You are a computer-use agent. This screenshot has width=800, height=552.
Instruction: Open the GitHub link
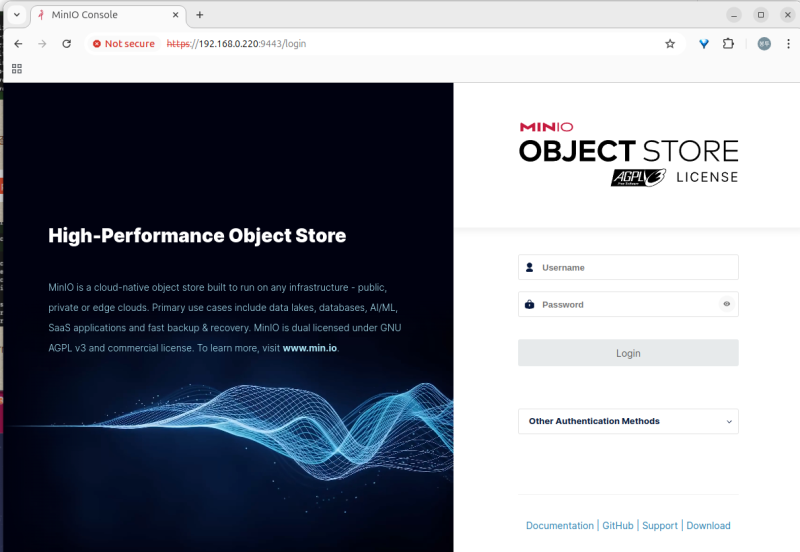pyautogui.click(x=617, y=525)
